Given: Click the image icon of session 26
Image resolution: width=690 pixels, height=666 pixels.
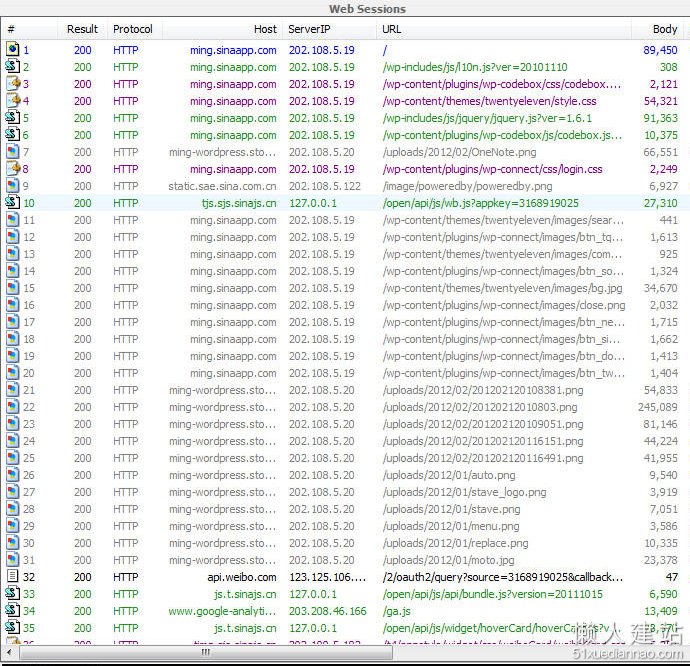Looking at the screenshot, I should coord(13,475).
